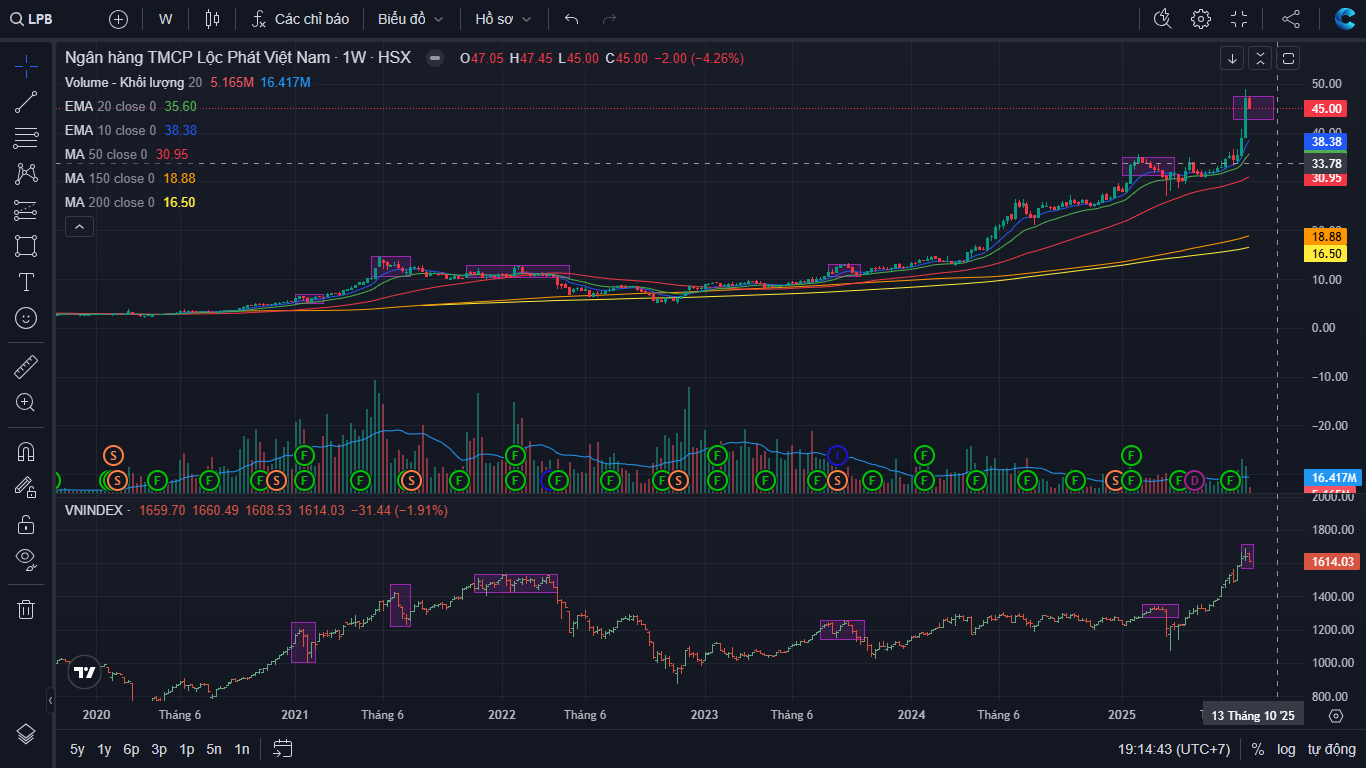Viewport: 1366px width, 768px height.
Task: Open the Biểu đồ dropdown menu
Action: click(x=409, y=19)
